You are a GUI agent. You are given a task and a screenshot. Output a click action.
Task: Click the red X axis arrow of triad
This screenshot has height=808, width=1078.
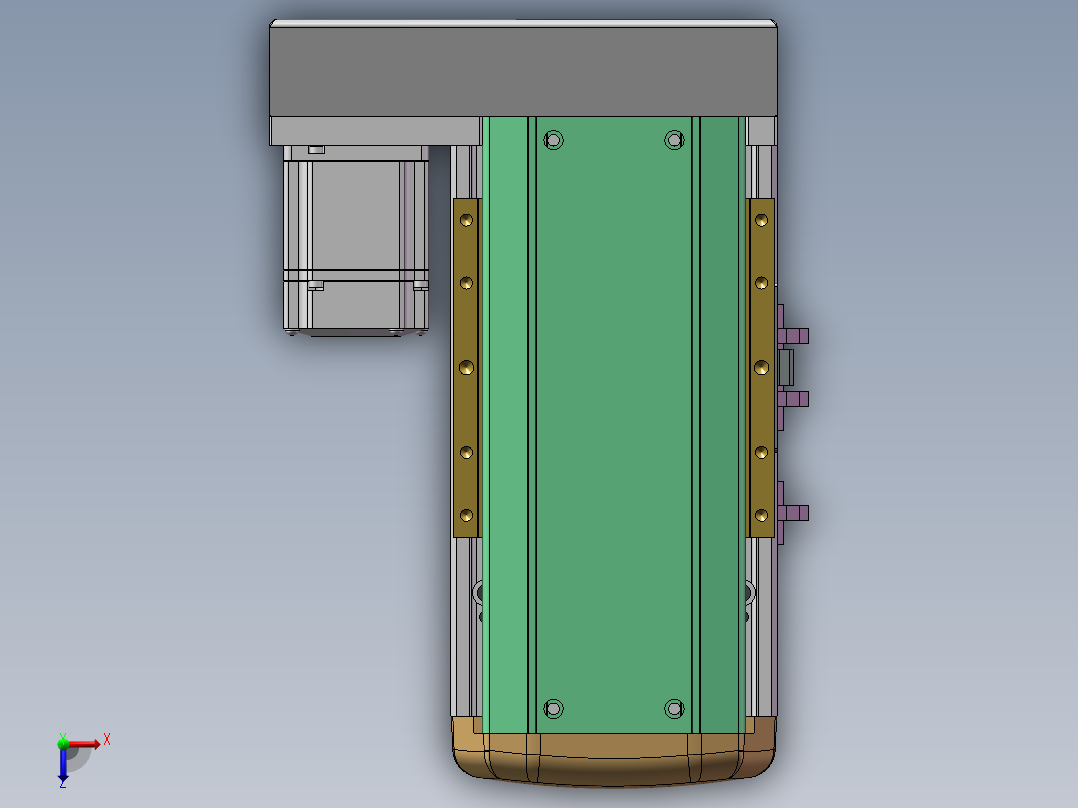(x=84, y=744)
